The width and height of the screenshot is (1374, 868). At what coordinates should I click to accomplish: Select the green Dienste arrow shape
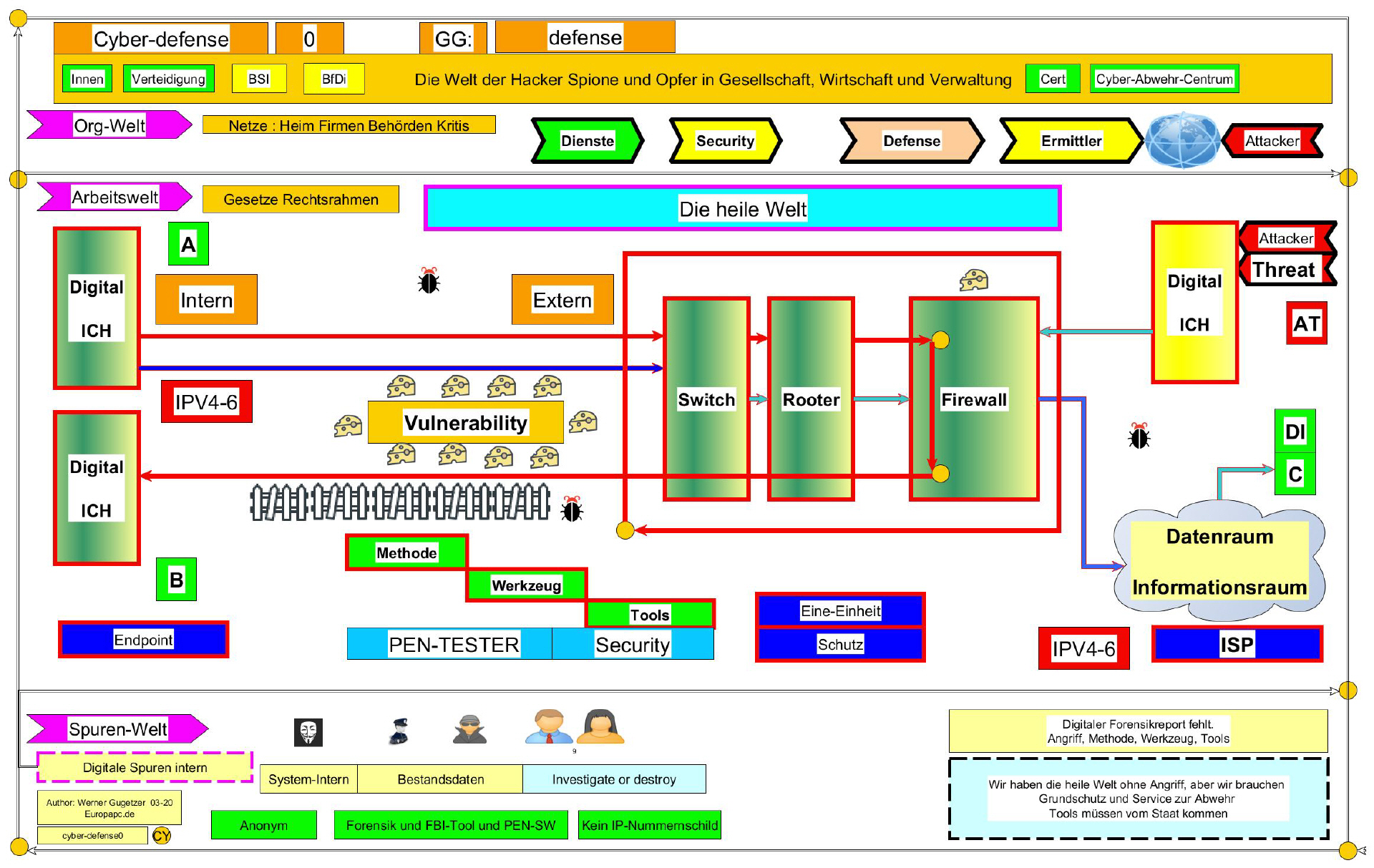pyautogui.click(x=587, y=141)
